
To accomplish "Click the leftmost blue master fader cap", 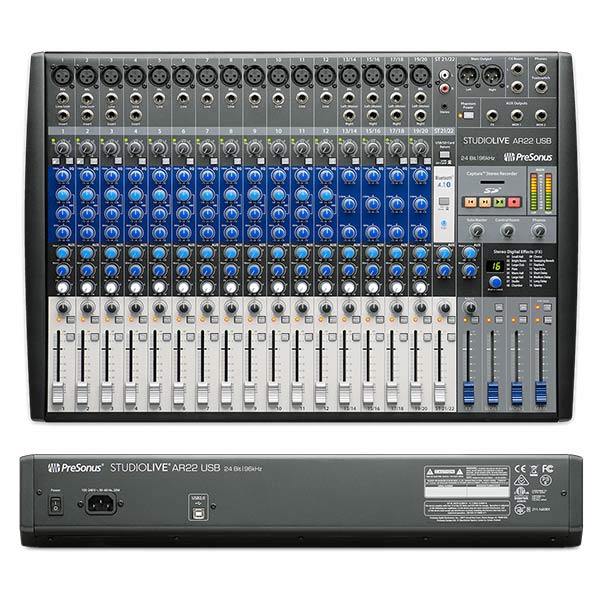I will point(469,393).
